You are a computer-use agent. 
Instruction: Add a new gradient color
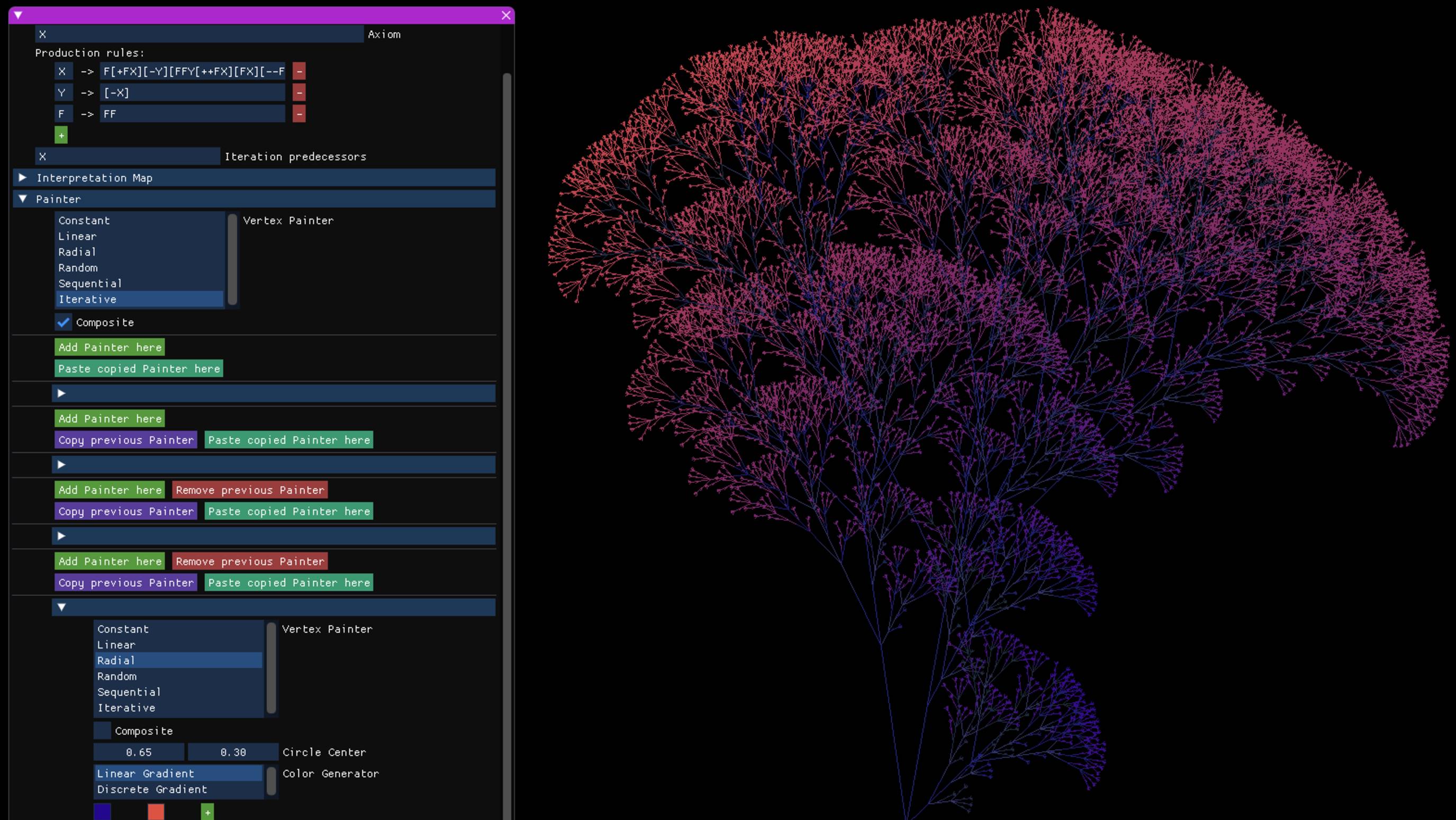click(x=207, y=812)
